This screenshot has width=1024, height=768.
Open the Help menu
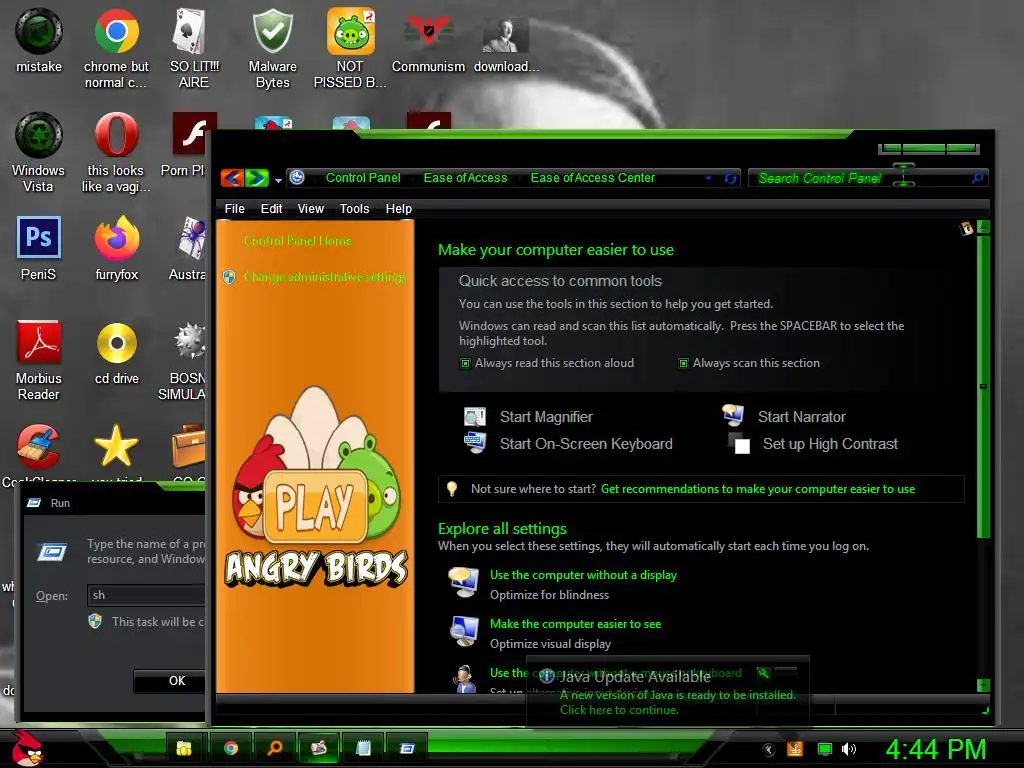pyautogui.click(x=398, y=209)
